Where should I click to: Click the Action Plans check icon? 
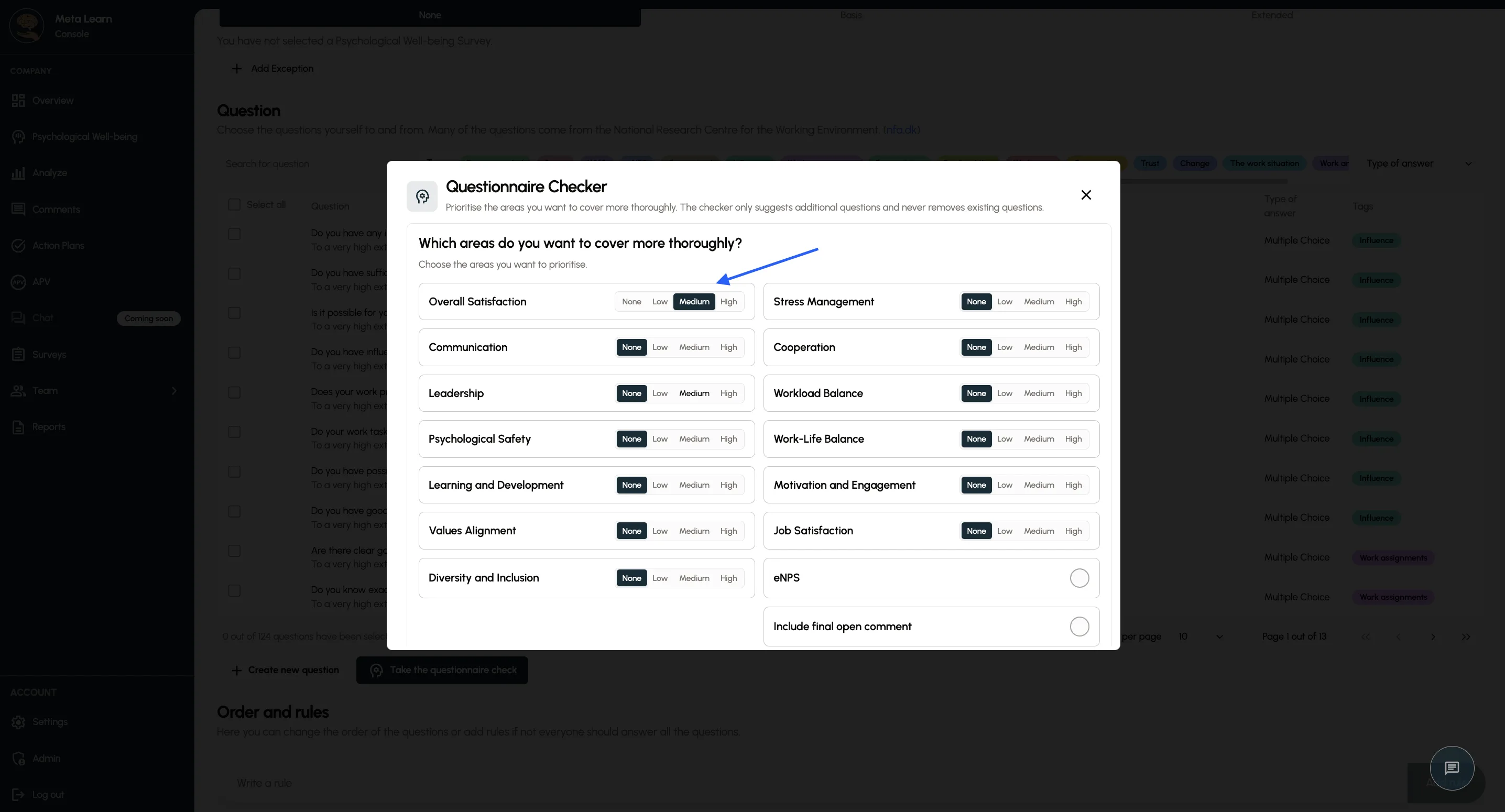pos(18,245)
